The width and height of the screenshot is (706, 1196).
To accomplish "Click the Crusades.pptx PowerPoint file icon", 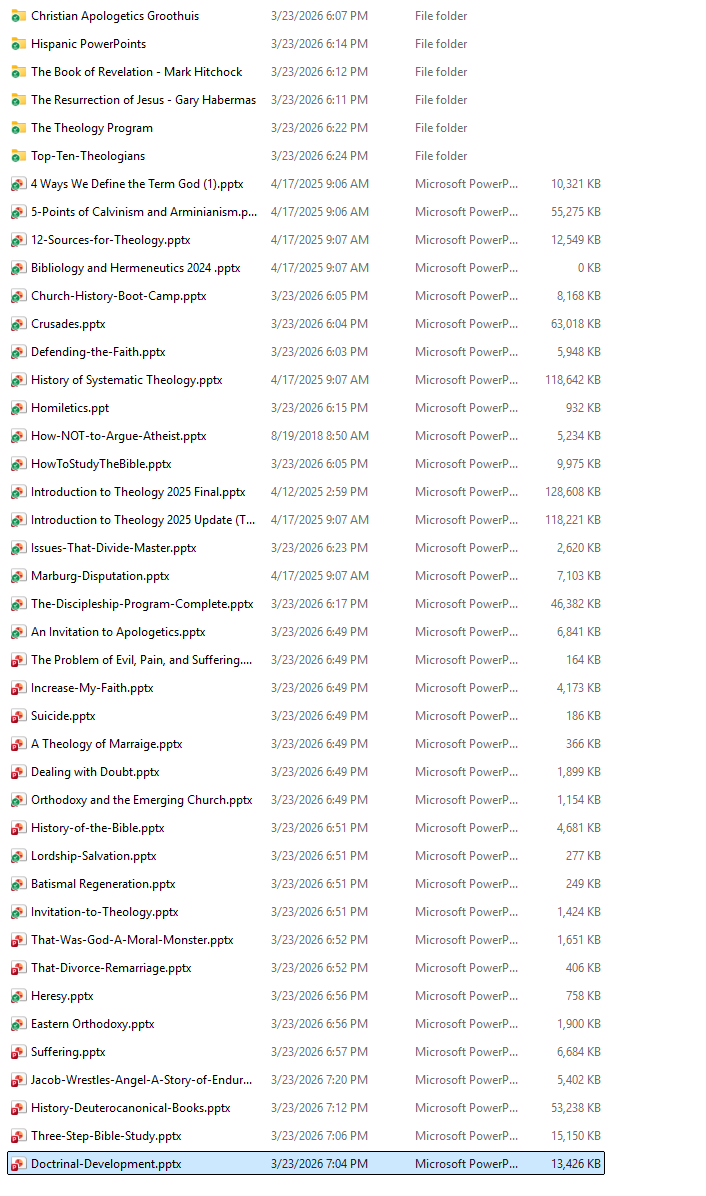I will tap(18, 324).
